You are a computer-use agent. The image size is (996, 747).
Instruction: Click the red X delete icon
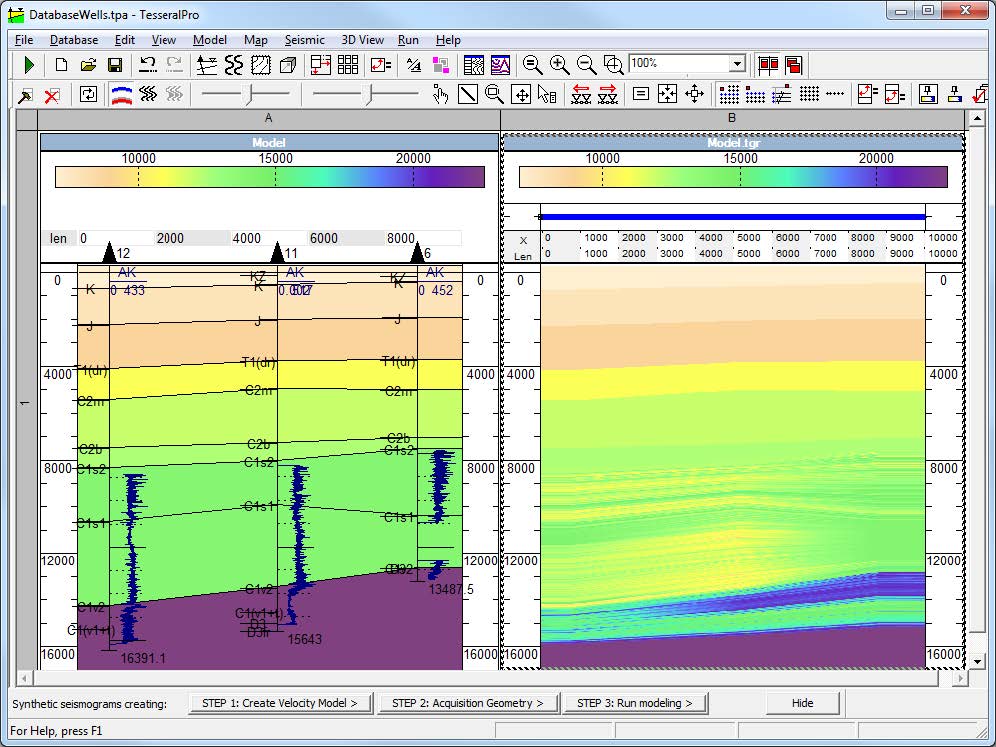click(52, 94)
